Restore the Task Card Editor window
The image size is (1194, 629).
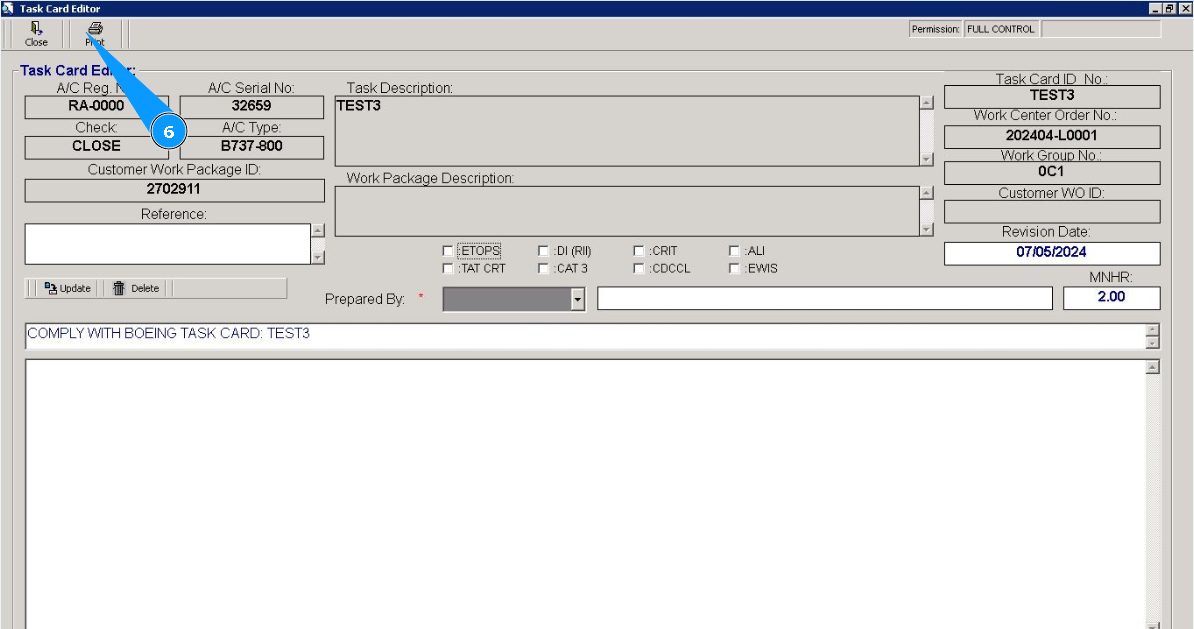tap(1170, 8)
